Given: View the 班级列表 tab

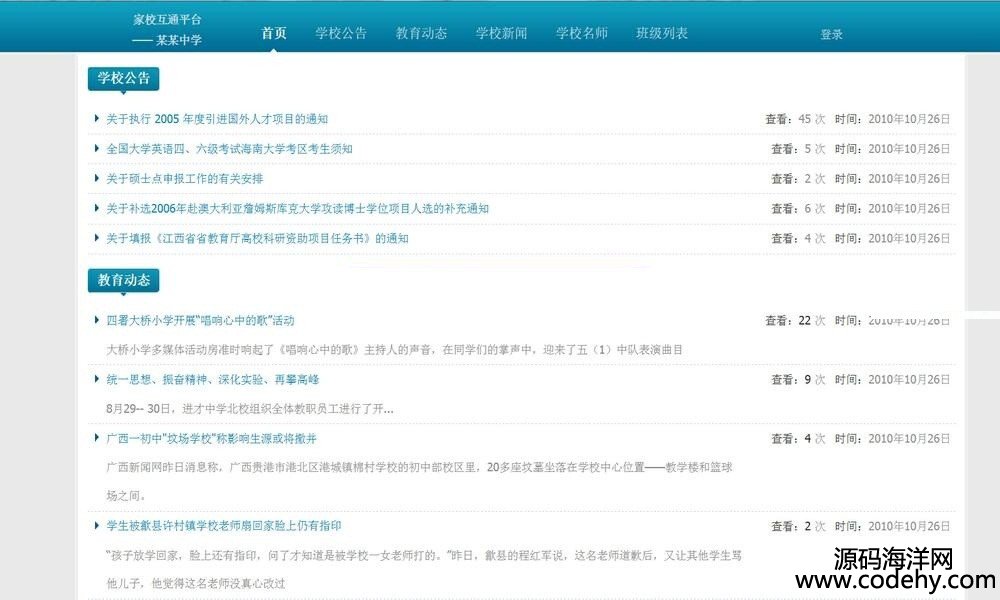Looking at the screenshot, I should click(x=661, y=33).
